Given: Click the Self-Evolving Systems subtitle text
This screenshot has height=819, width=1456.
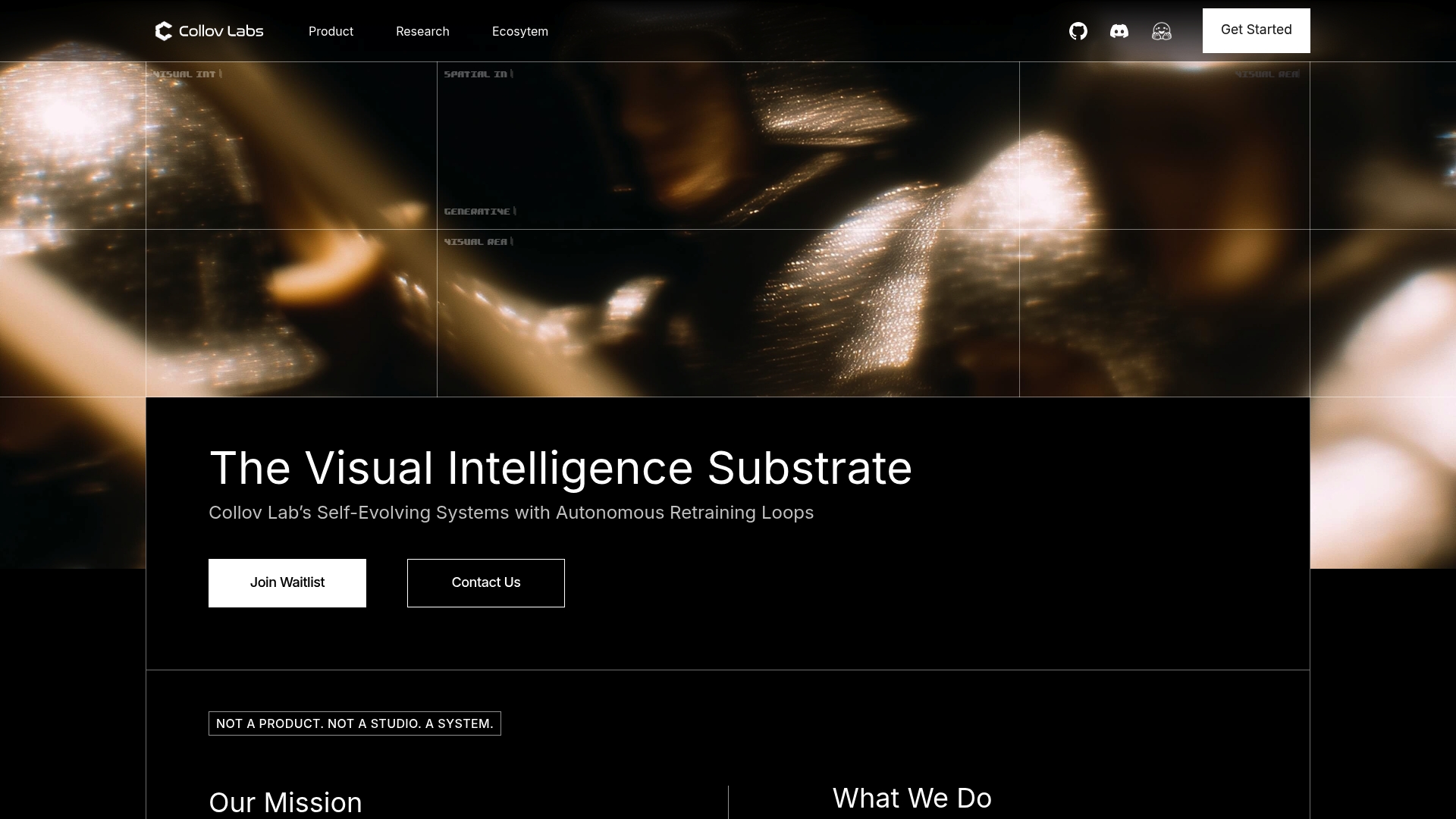Looking at the screenshot, I should [x=510, y=513].
